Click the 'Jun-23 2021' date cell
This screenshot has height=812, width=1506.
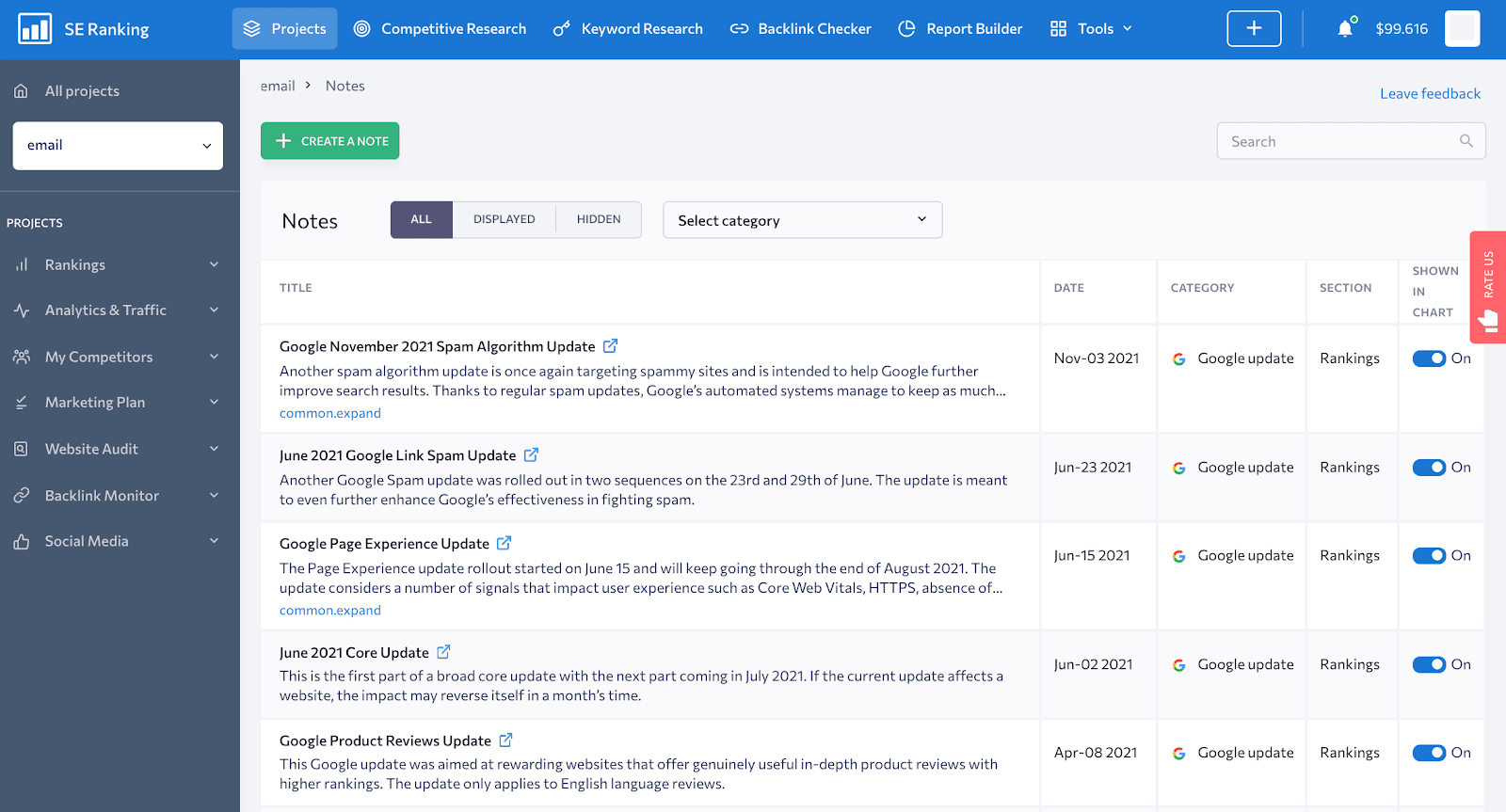pos(1093,468)
